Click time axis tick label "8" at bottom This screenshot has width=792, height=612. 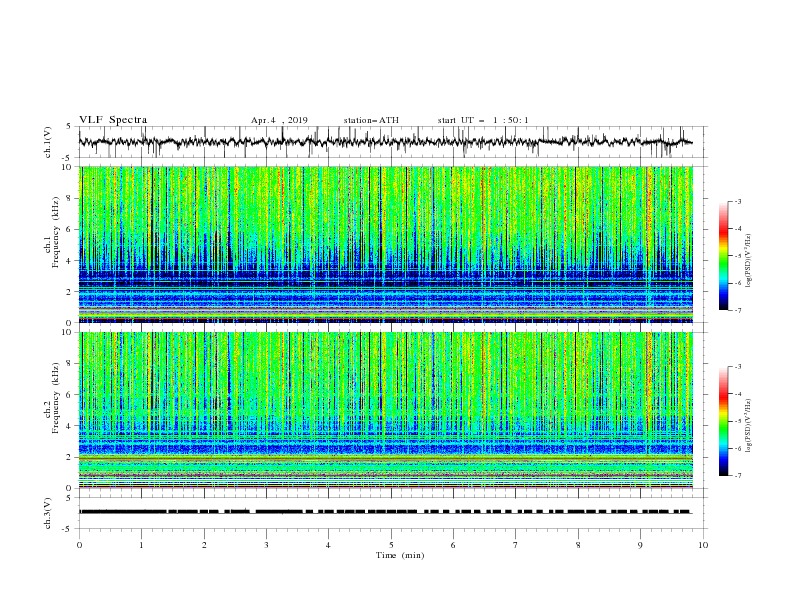[x=578, y=545]
